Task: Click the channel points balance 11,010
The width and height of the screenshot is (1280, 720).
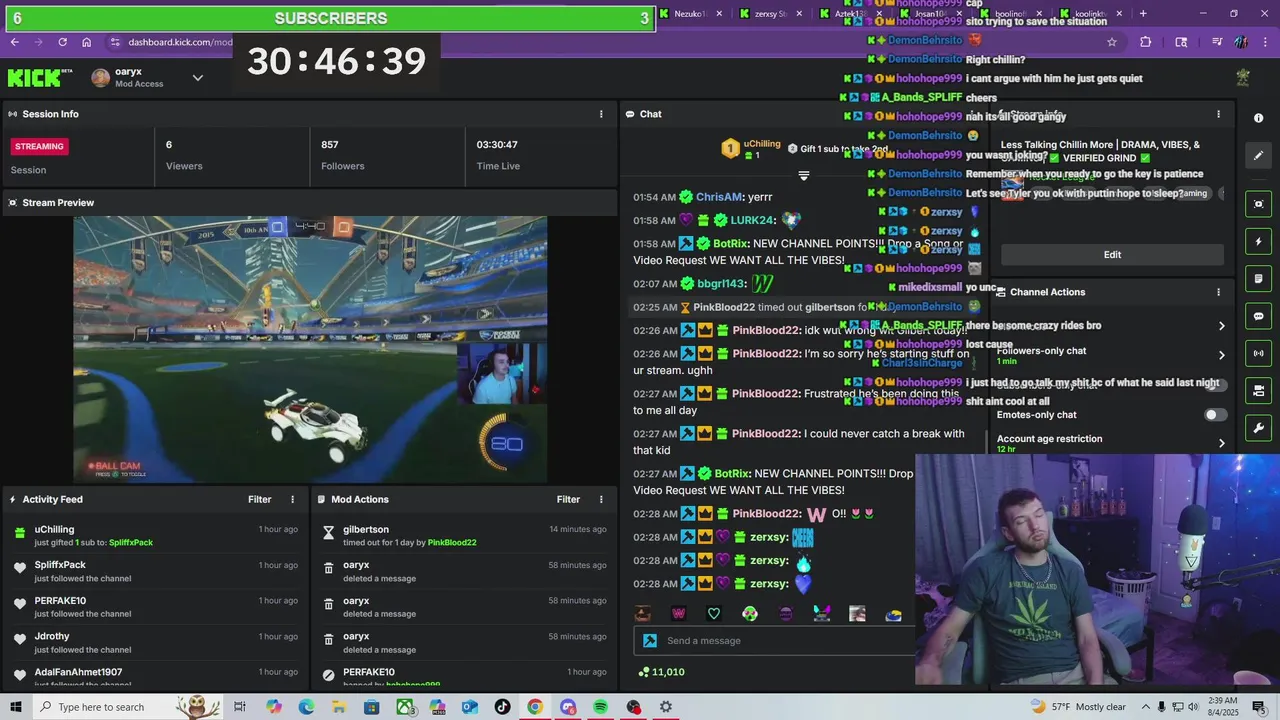Action: click(x=662, y=672)
